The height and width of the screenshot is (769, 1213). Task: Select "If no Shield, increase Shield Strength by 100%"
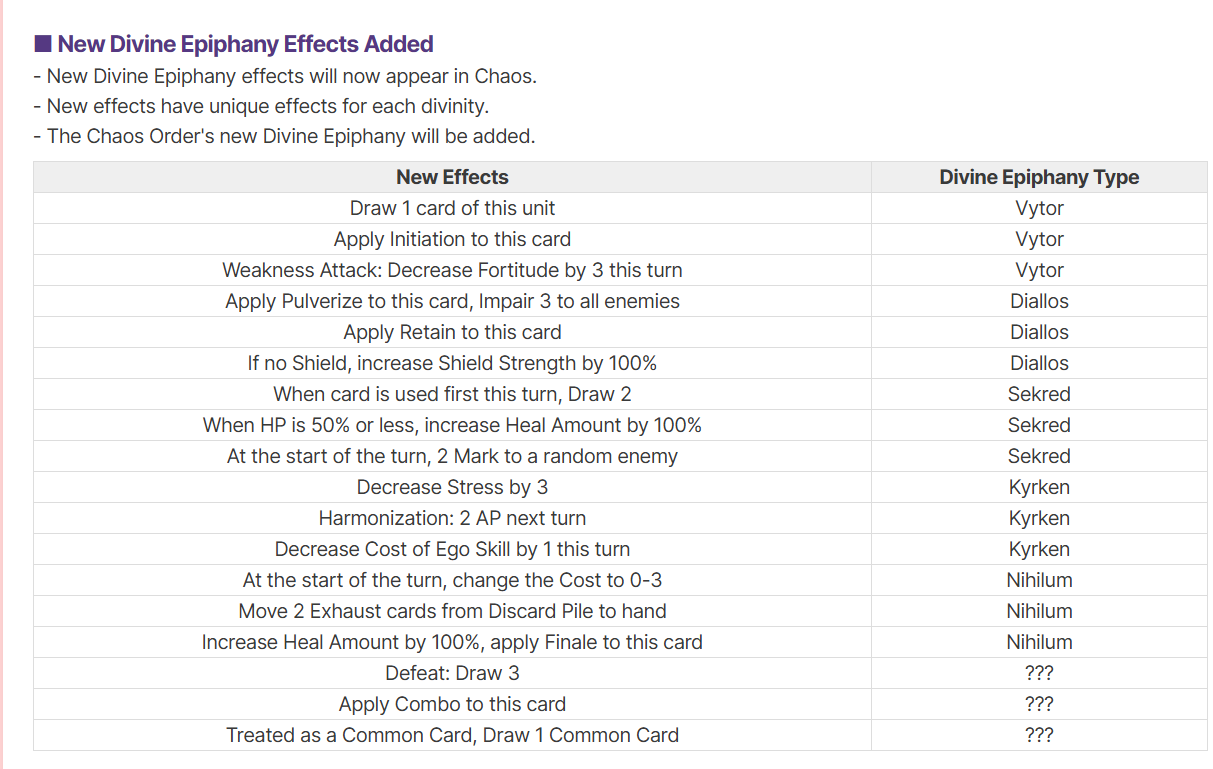[x=452, y=363]
